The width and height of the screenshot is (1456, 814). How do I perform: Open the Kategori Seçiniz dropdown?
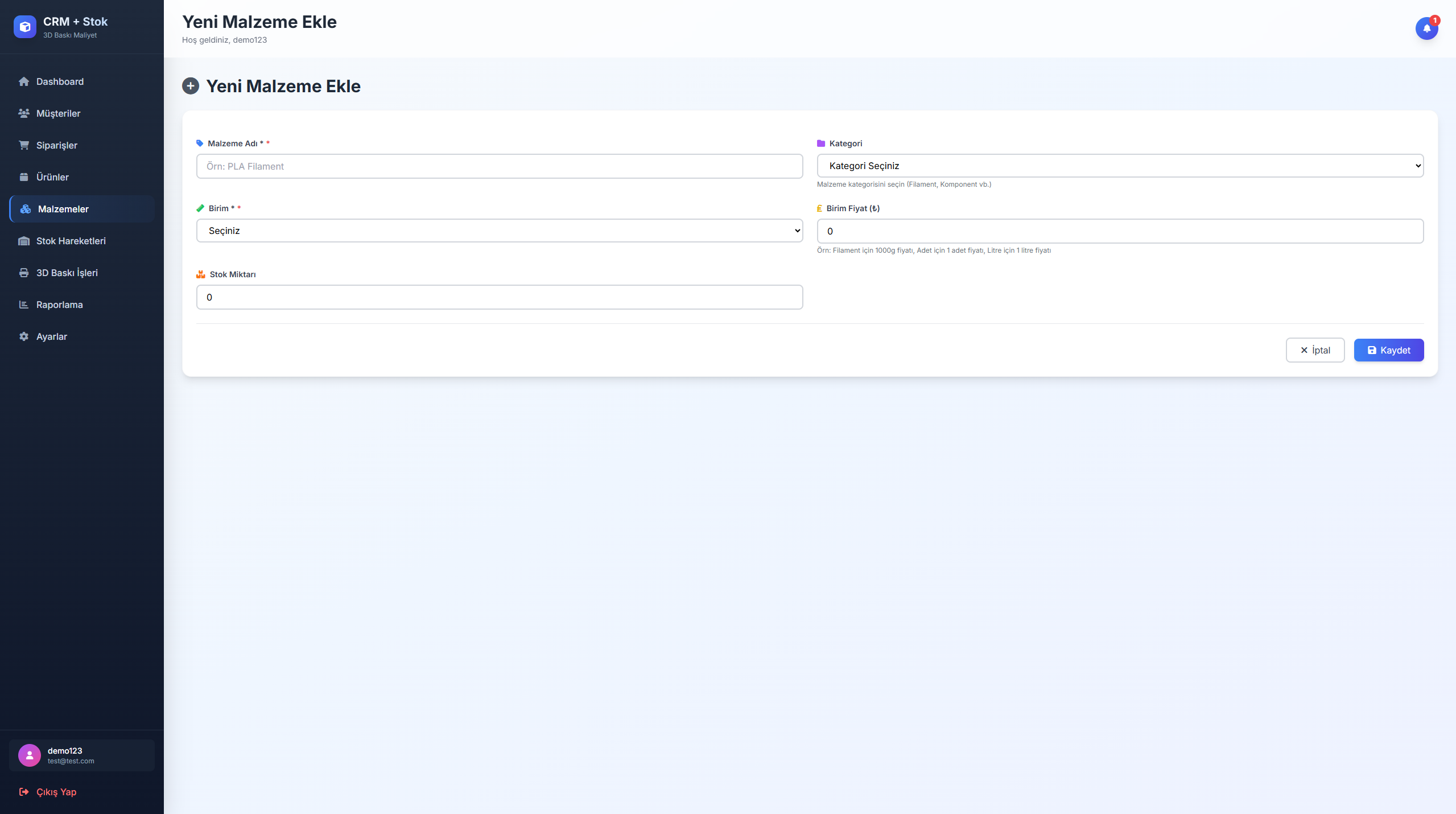(x=1120, y=166)
